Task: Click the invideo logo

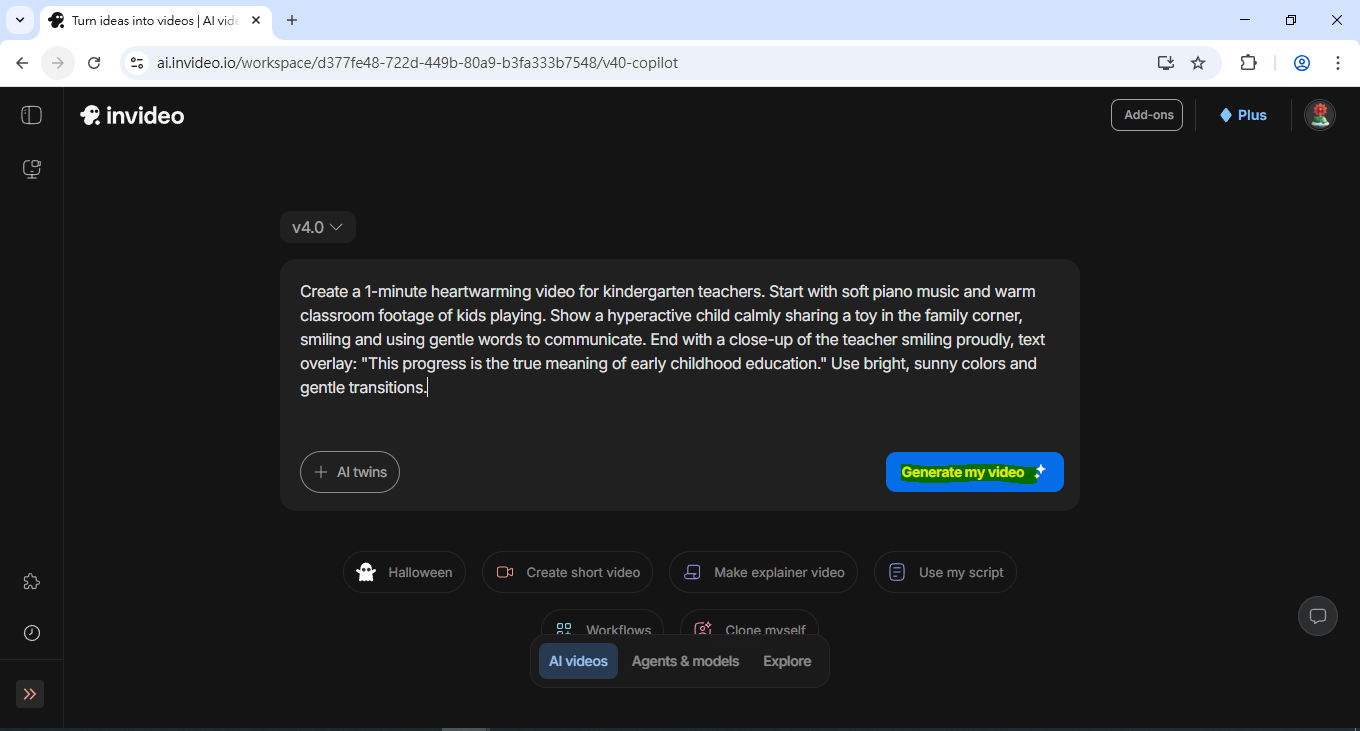Action: pyautogui.click(x=132, y=115)
